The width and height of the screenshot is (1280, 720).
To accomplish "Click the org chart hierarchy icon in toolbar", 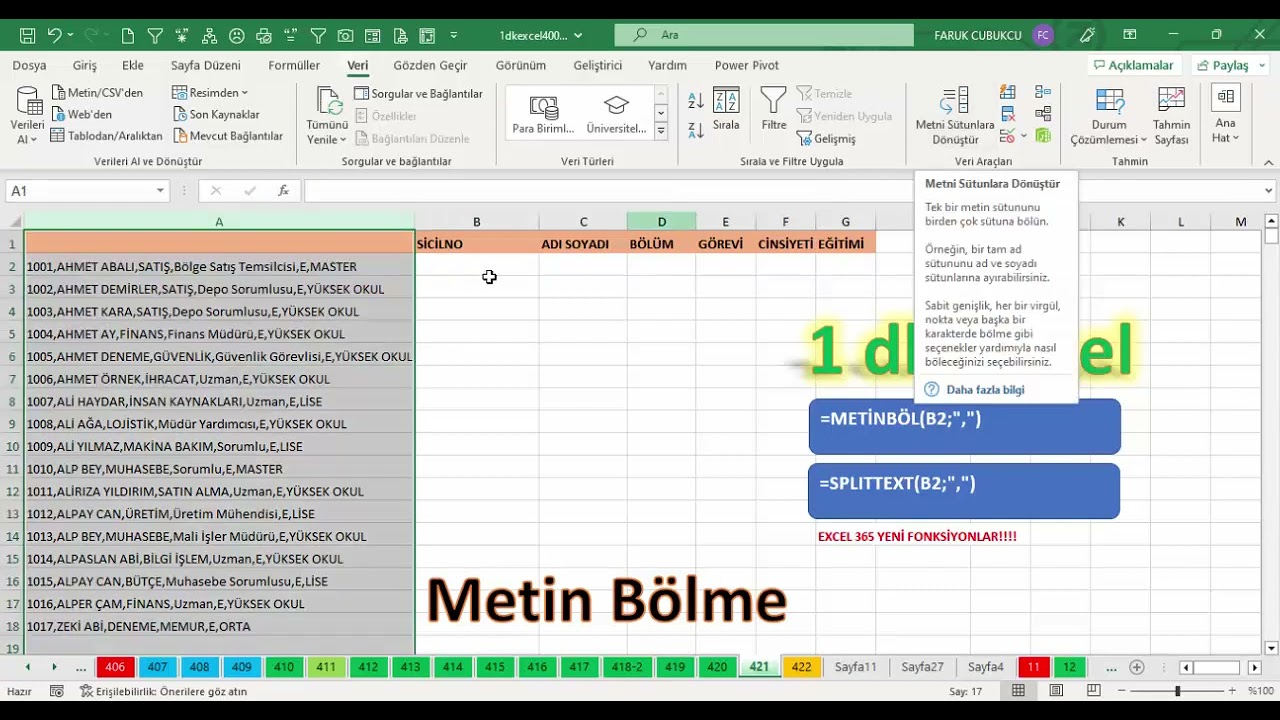I will 210,35.
